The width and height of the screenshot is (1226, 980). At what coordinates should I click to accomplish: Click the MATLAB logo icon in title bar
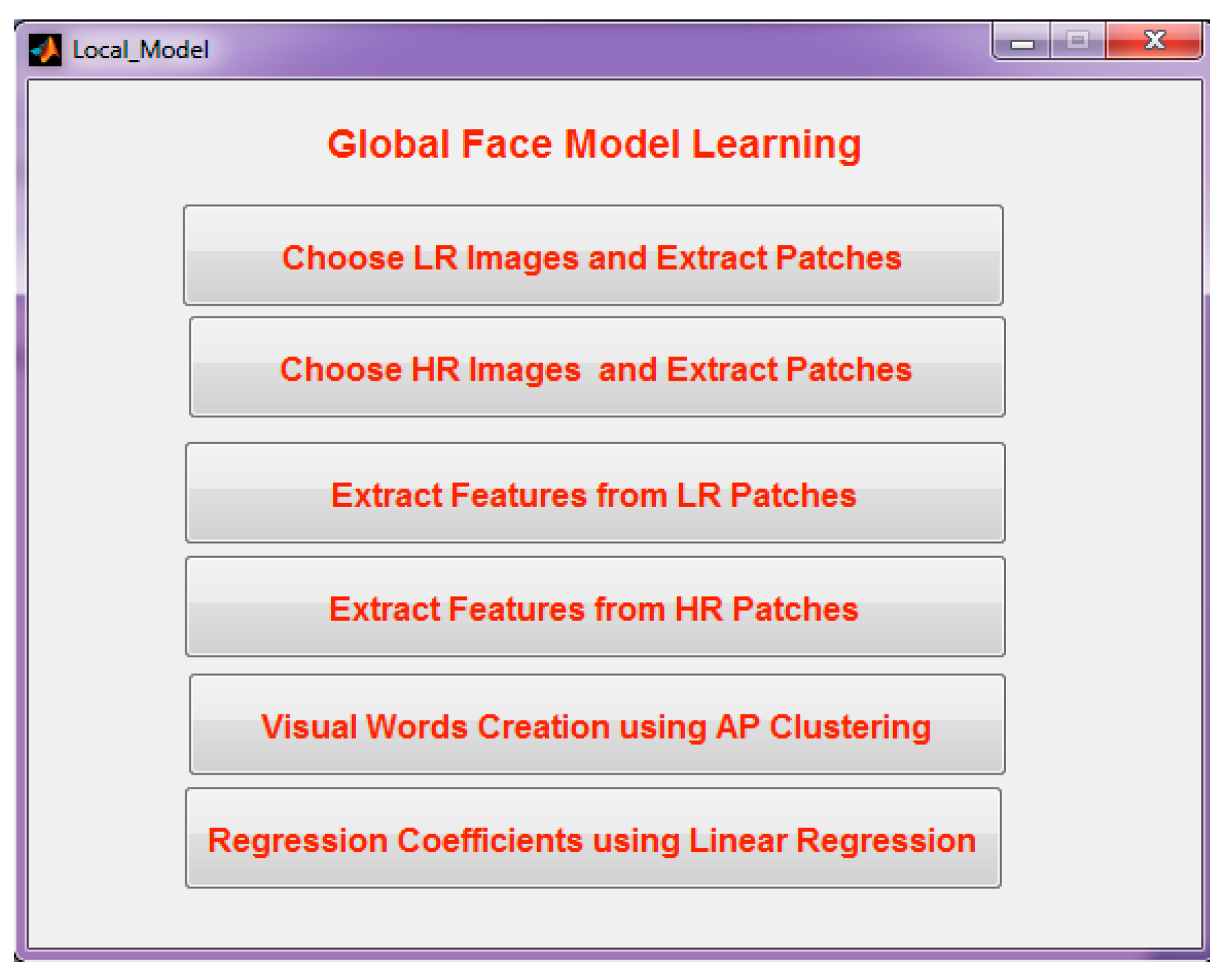pyautogui.click(x=45, y=50)
